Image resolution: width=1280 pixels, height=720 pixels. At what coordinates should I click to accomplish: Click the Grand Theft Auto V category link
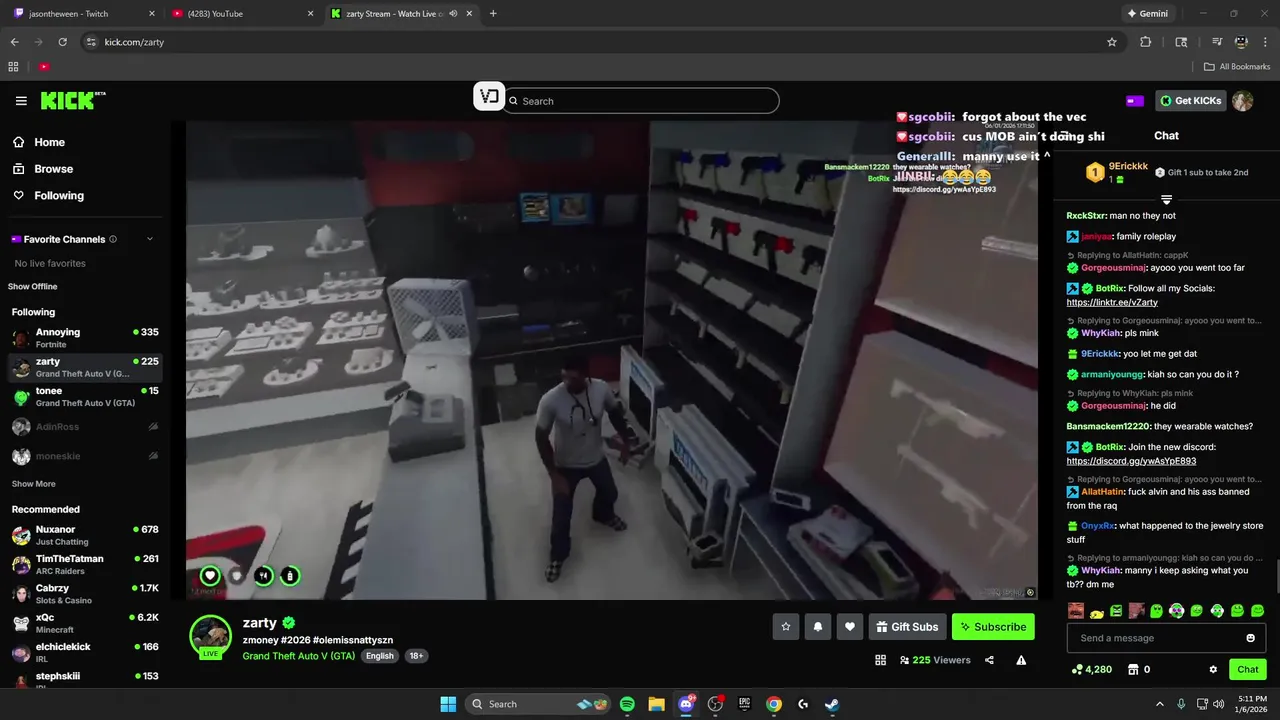(x=298, y=656)
